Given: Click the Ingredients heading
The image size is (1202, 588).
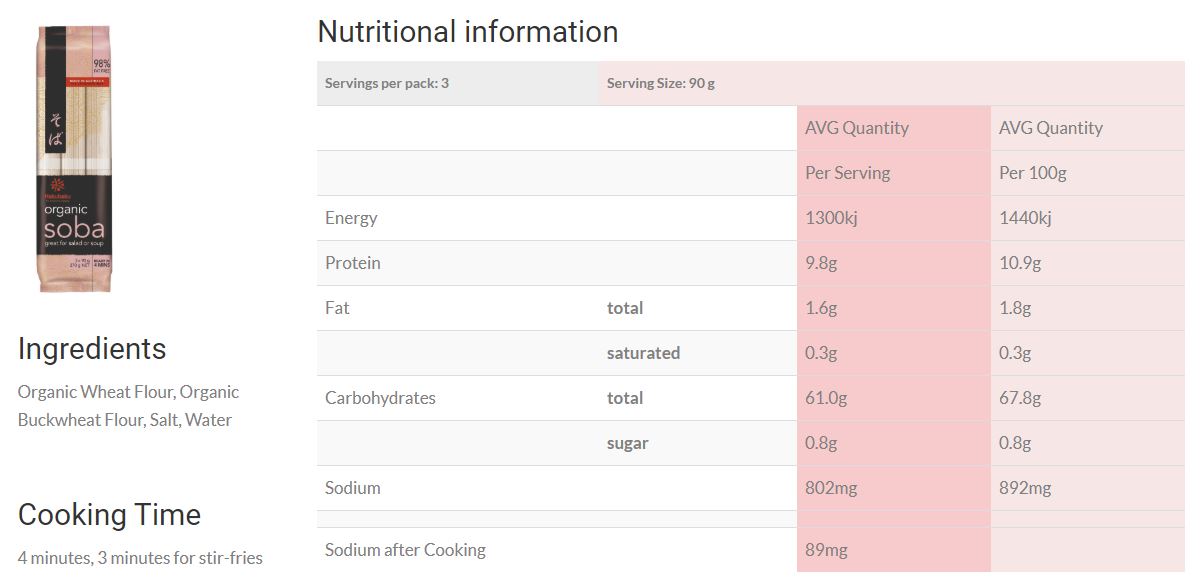Looking at the screenshot, I should pyautogui.click(x=92, y=349).
